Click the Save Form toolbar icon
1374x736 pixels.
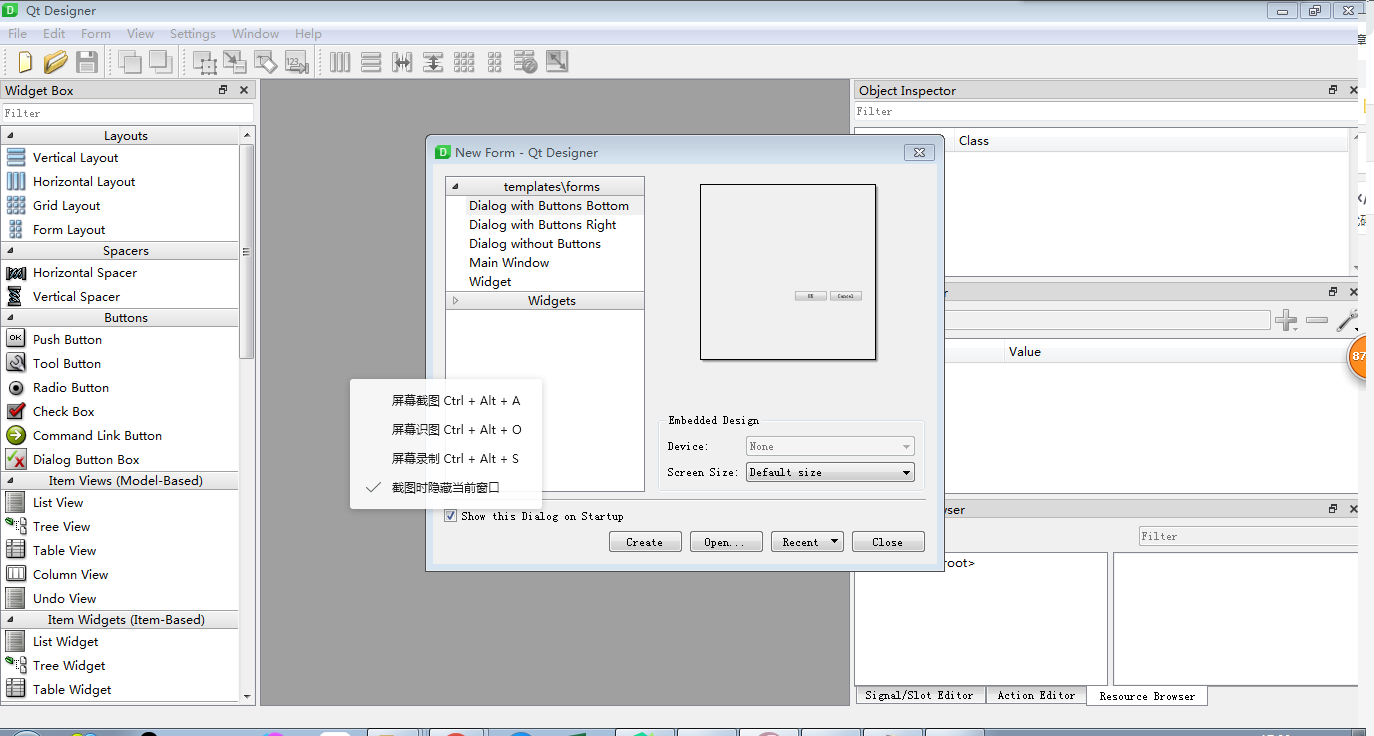point(87,62)
